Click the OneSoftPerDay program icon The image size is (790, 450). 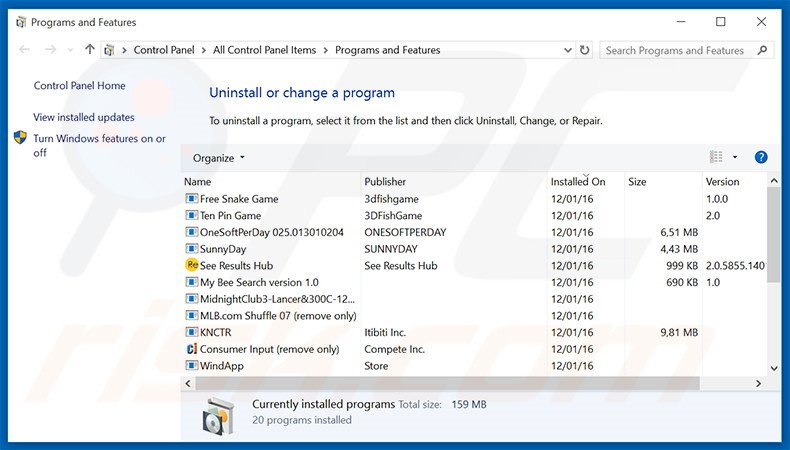191,232
